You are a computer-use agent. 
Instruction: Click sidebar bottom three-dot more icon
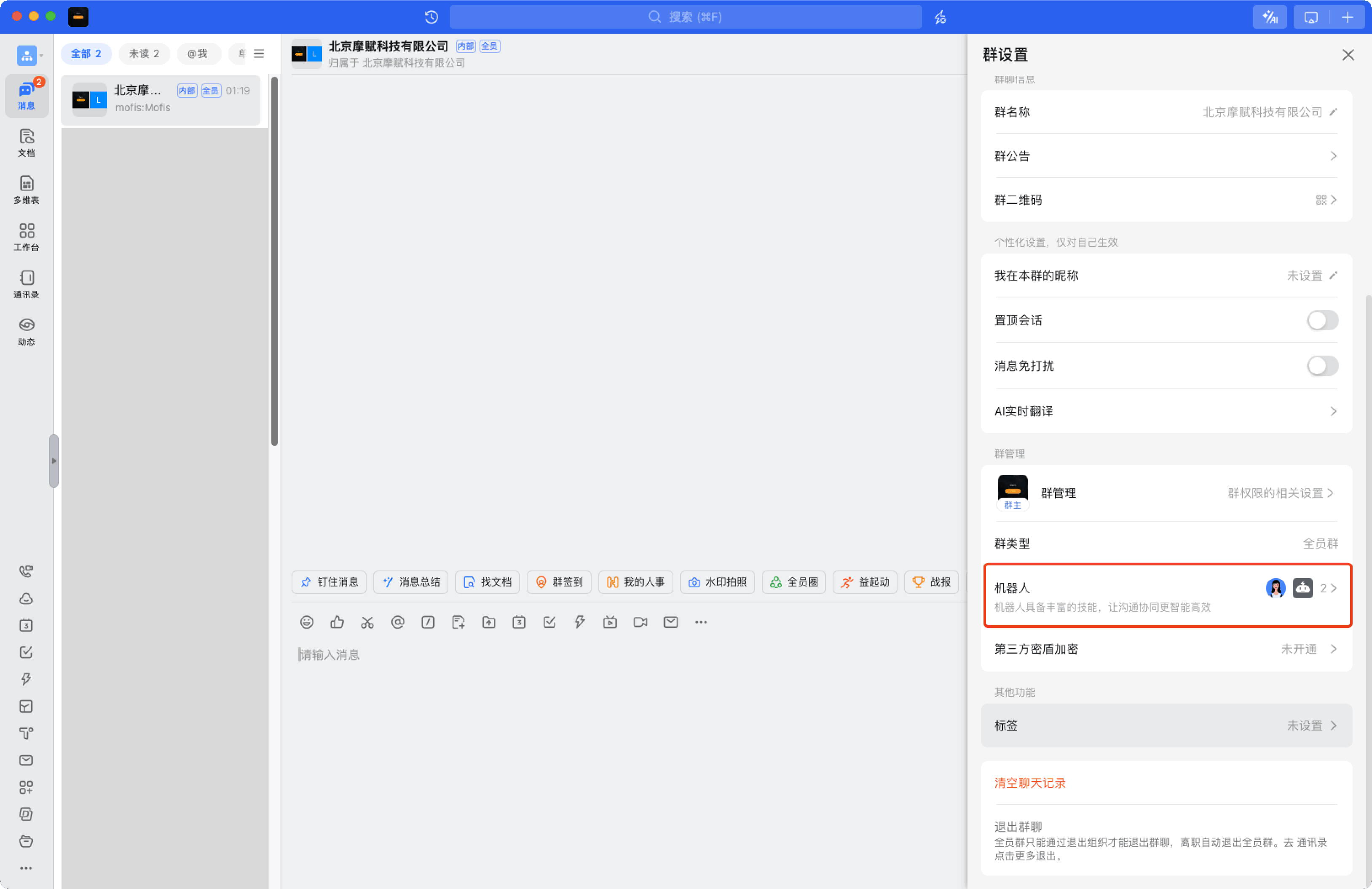coord(27,868)
